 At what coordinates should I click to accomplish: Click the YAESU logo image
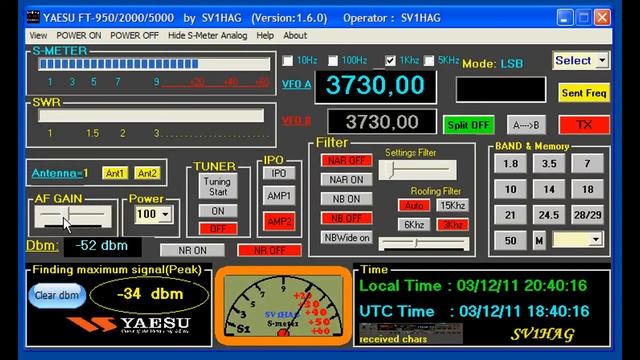(129, 325)
